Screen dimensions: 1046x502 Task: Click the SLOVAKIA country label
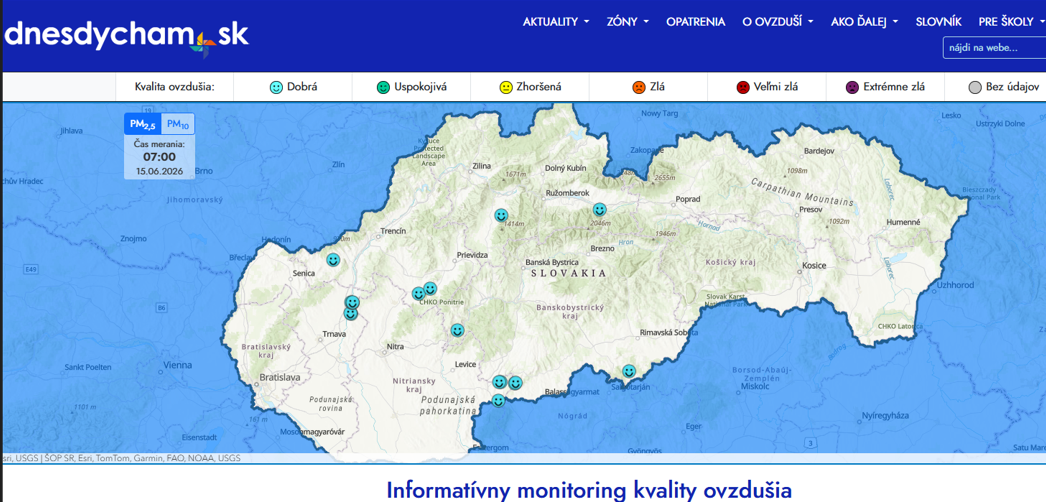click(x=568, y=273)
